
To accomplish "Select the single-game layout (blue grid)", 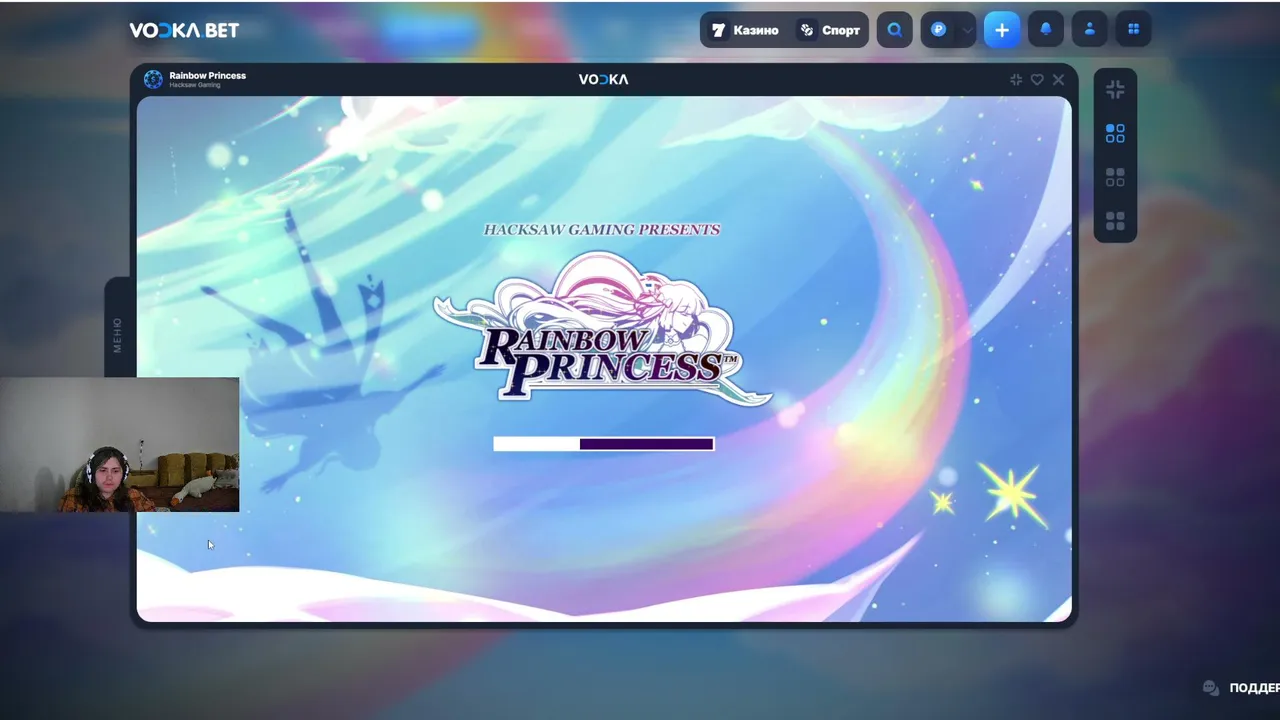I will 1115,133.
